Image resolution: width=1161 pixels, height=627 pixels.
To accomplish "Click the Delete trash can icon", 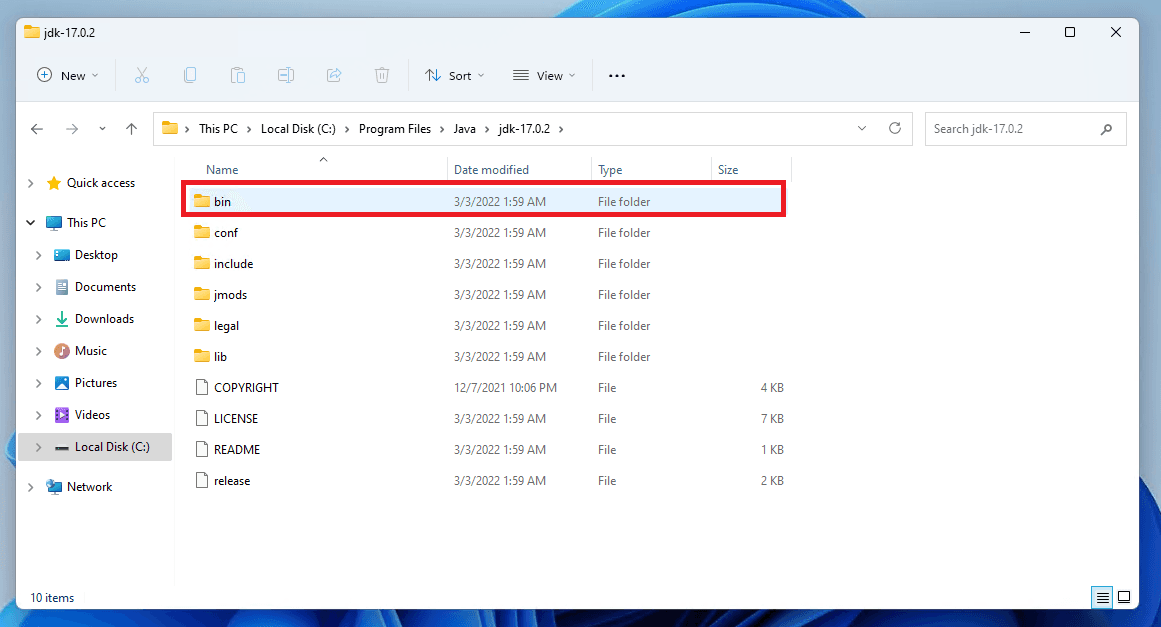I will (x=381, y=76).
